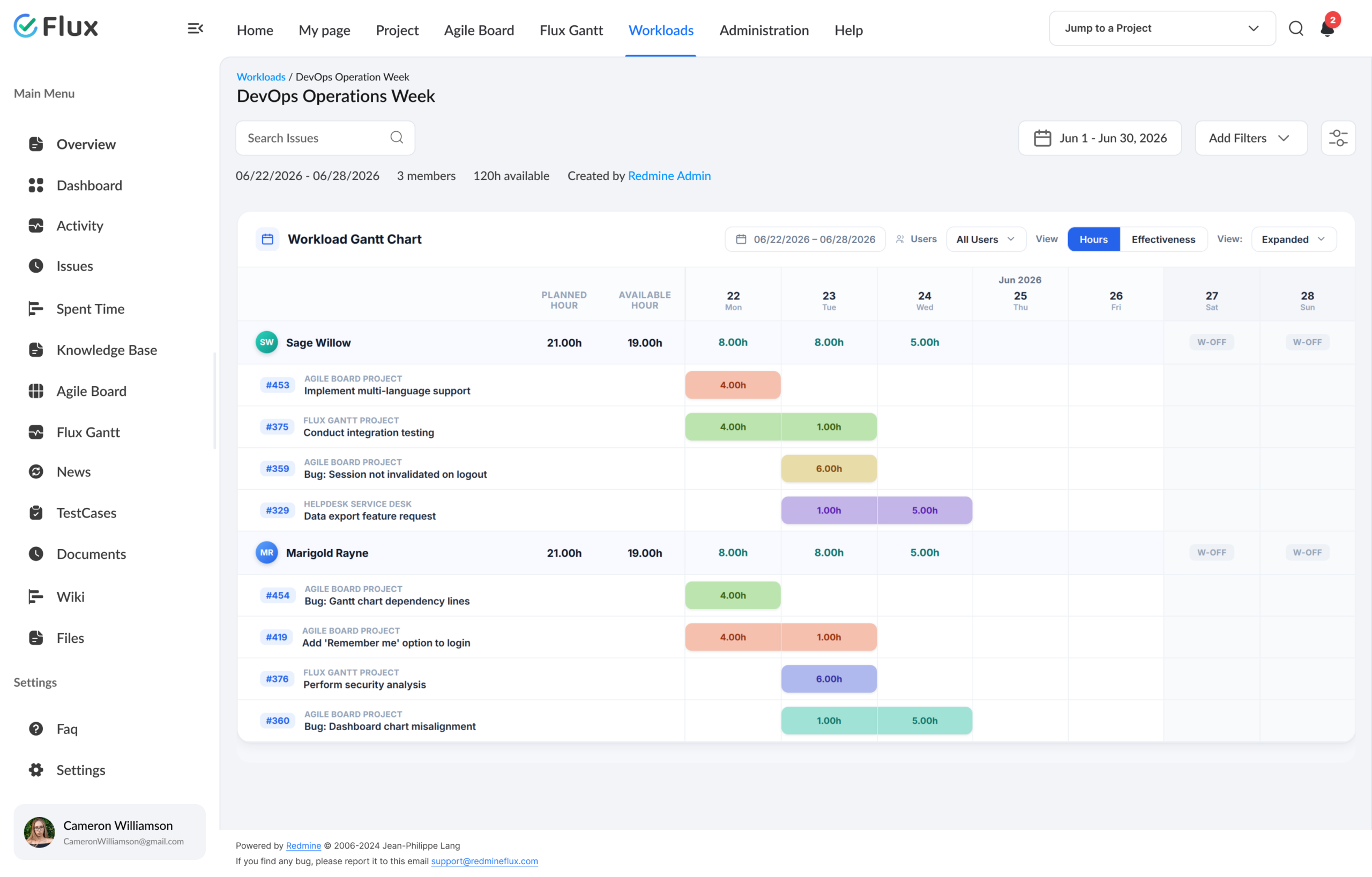Click "Conduct integration testing" title

369,432
